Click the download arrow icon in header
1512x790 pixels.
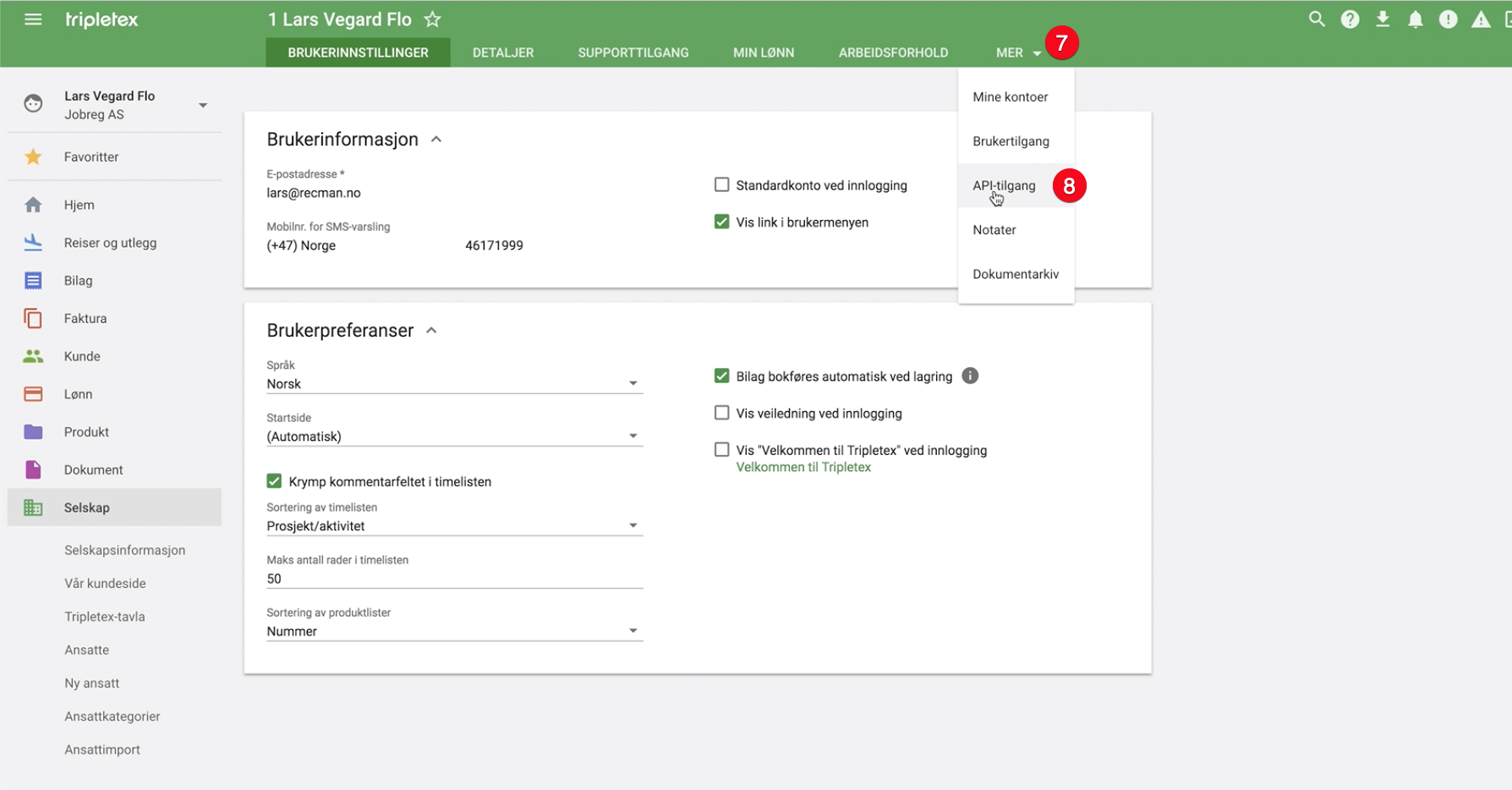(x=1383, y=19)
